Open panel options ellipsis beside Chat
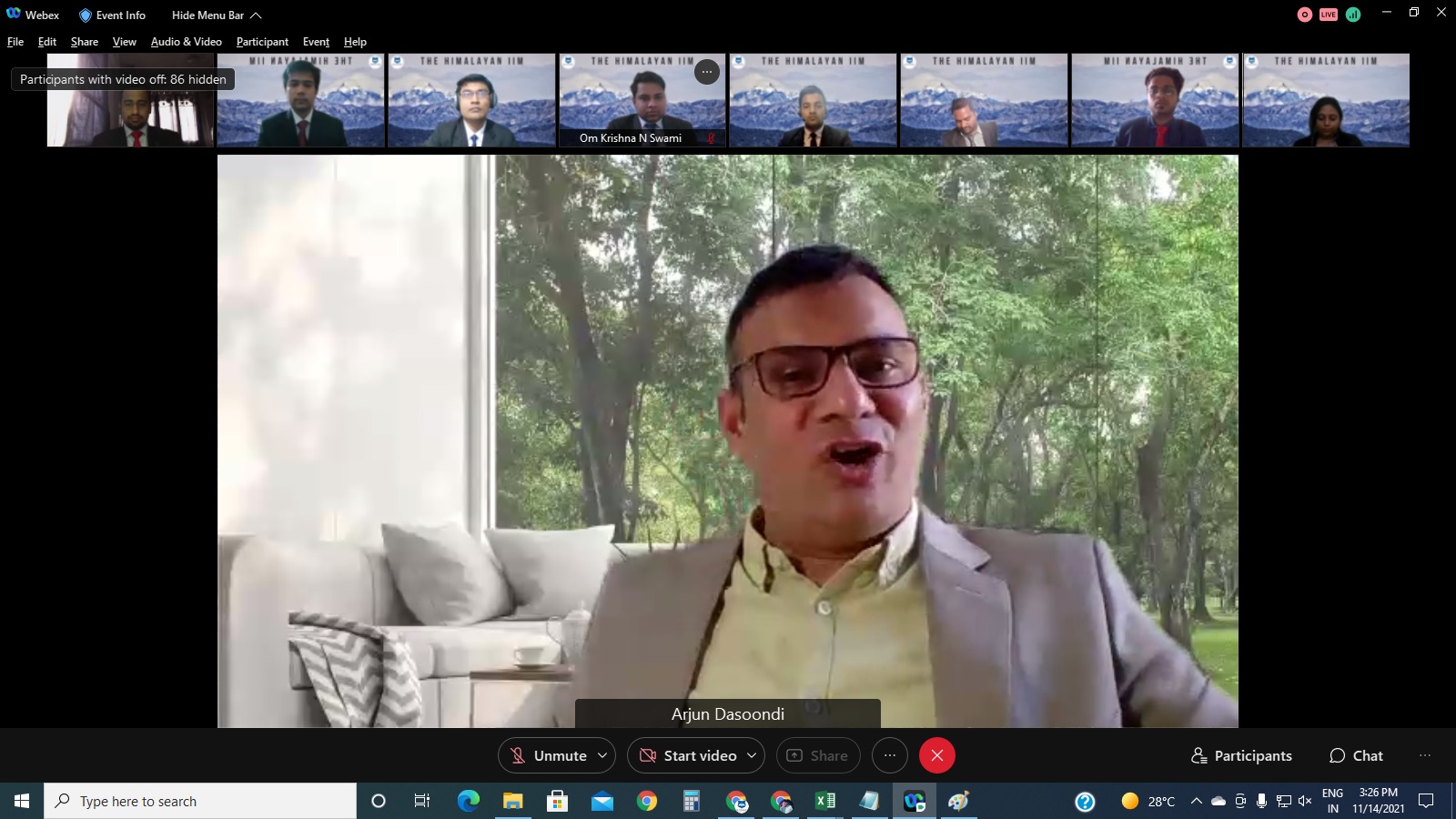The height and width of the screenshot is (819, 1456). 1425,755
